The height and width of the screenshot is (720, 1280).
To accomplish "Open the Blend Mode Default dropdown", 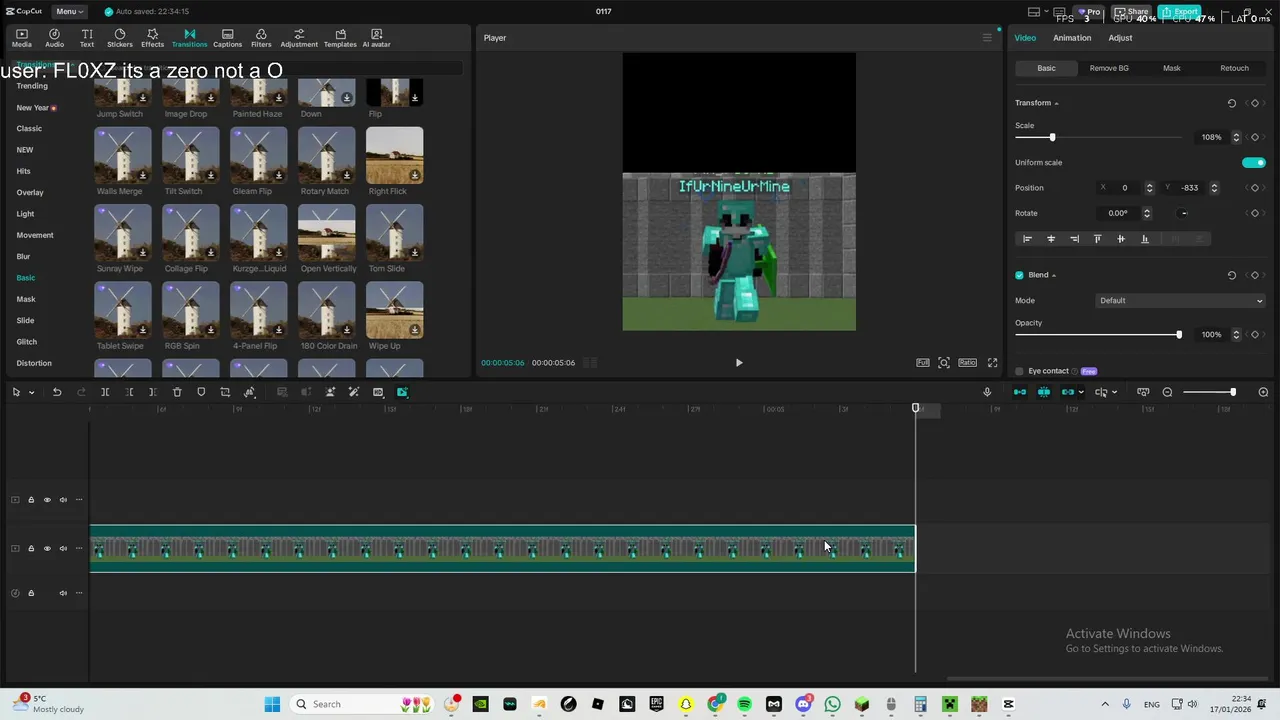I will click(1181, 300).
